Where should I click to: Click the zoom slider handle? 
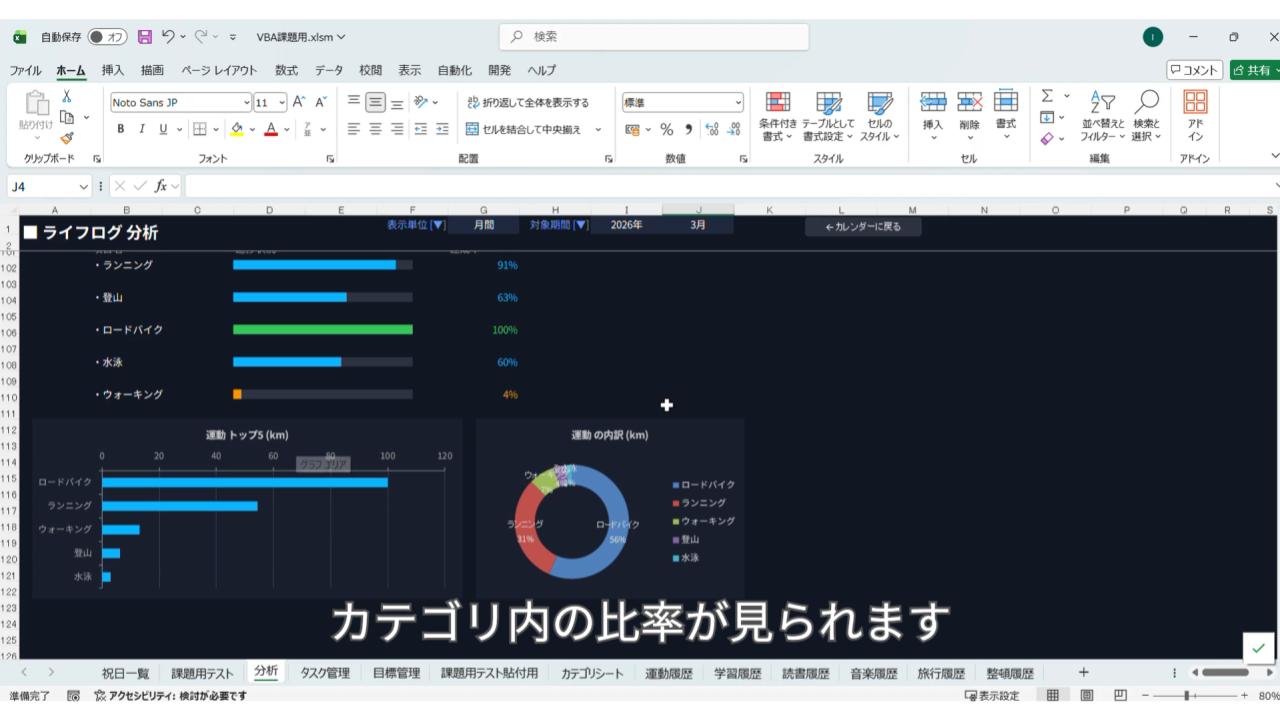[1187, 696]
